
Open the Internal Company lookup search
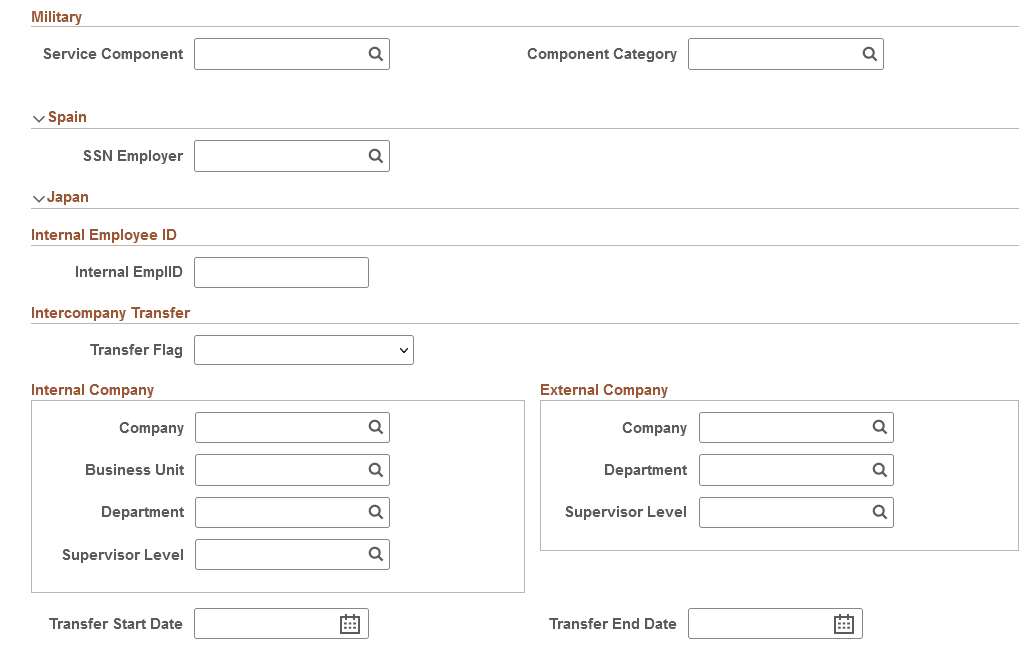tap(375, 427)
